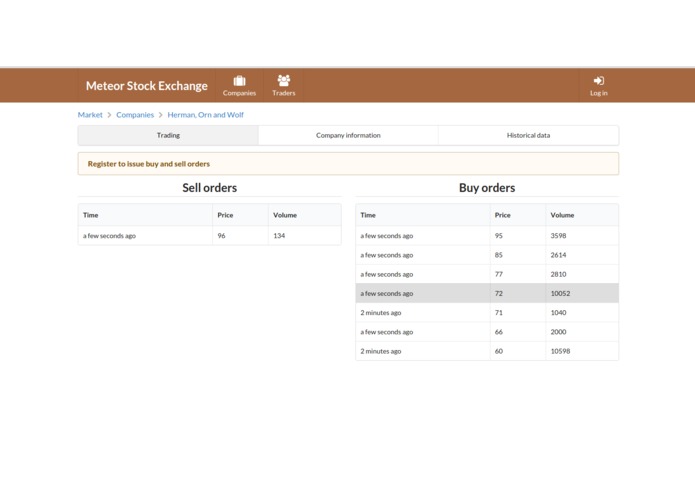695x494 pixels.
Task: Click time cell of price 60 row
Action: pos(423,351)
